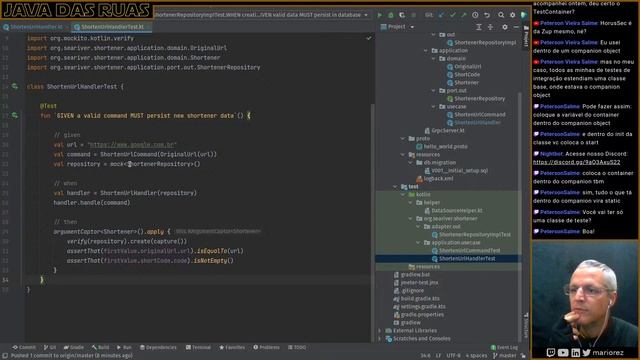Click the inspection checkmark in the editor corner
This screenshot has height=360, width=640.
(x=369, y=38)
